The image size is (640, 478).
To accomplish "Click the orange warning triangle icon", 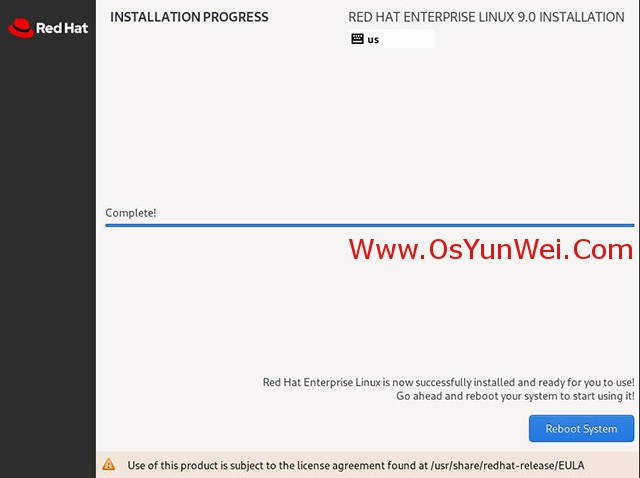I will (109, 464).
